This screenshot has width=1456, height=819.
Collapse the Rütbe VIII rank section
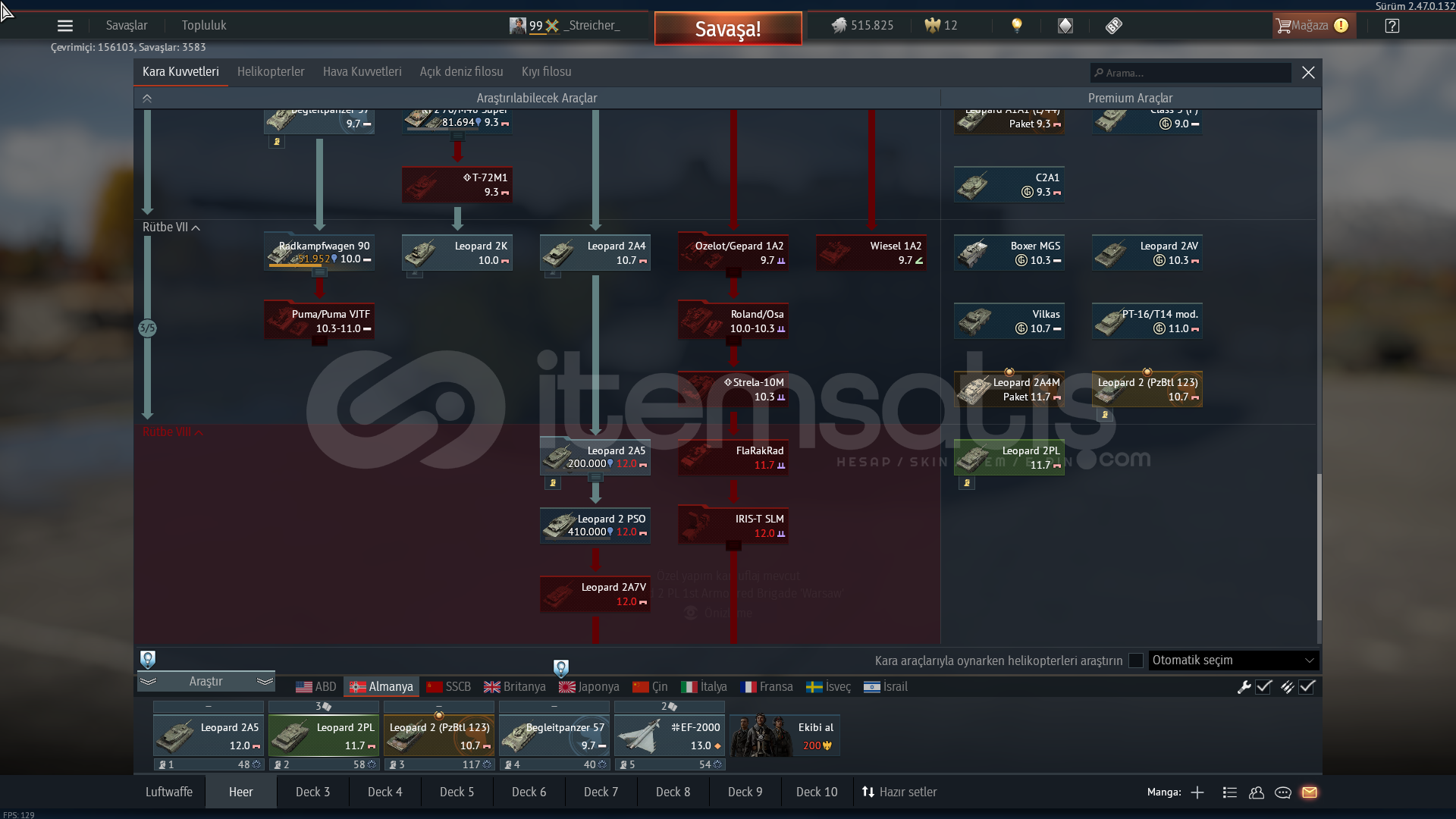(x=173, y=432)
